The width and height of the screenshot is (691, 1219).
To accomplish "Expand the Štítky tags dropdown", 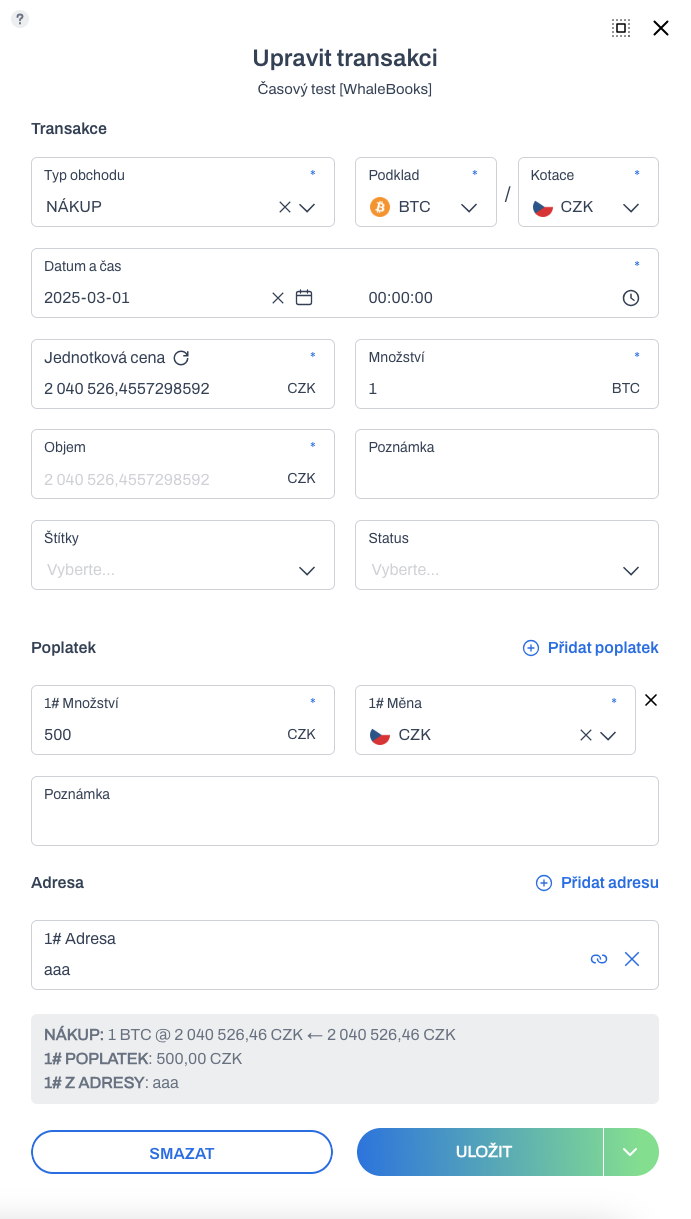I will point(307,570).
